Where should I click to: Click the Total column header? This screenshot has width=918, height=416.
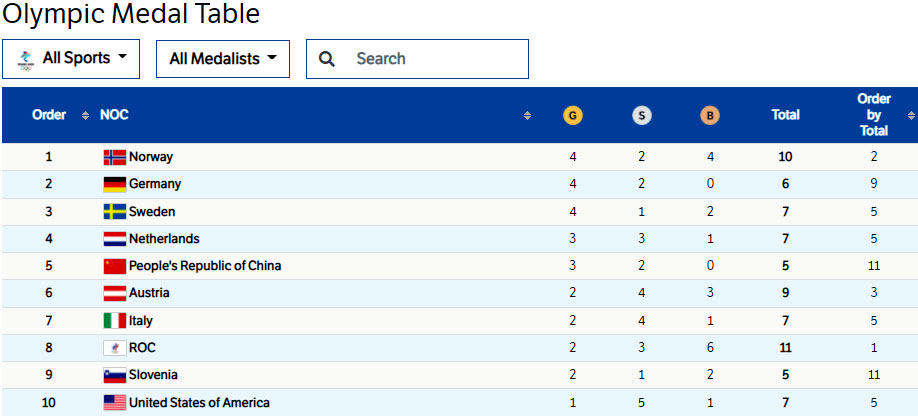(785, 115)
